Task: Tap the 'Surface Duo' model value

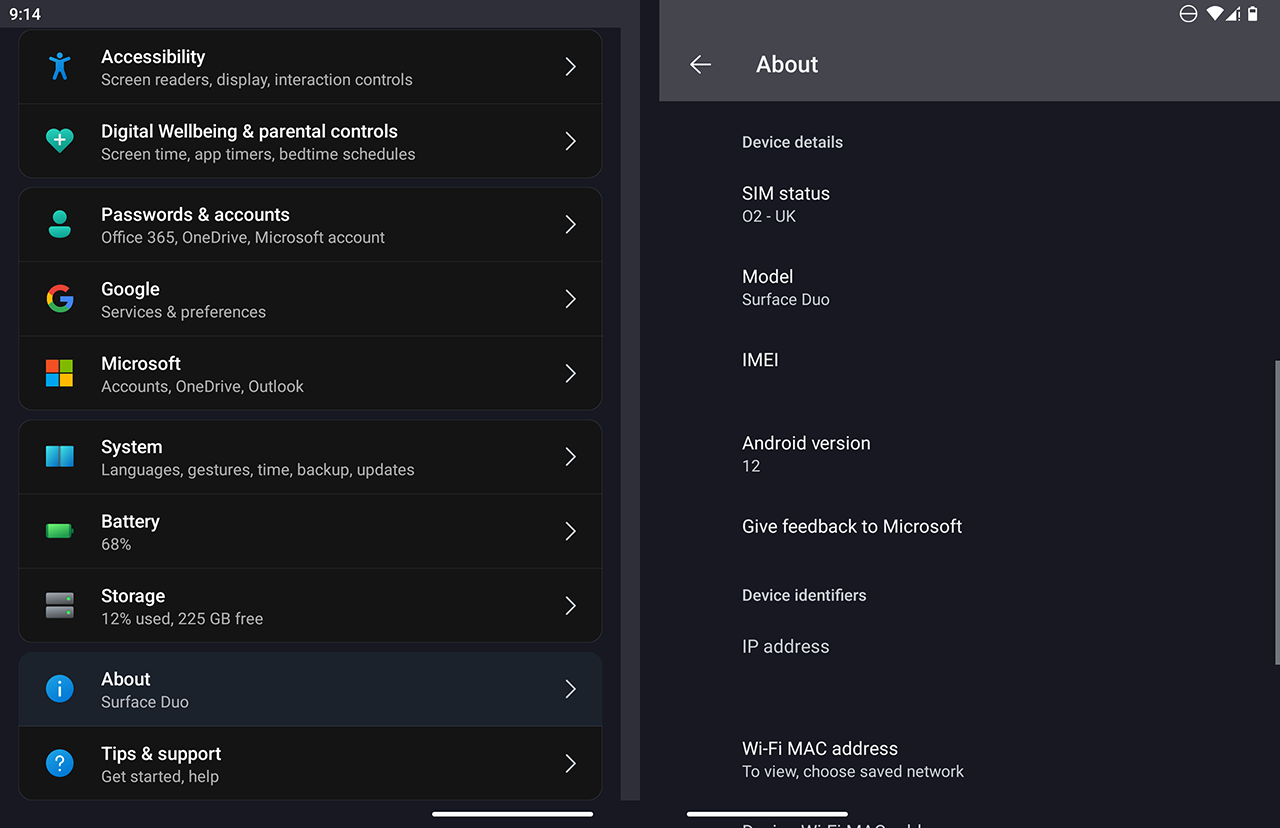Action: click(786, 299)
